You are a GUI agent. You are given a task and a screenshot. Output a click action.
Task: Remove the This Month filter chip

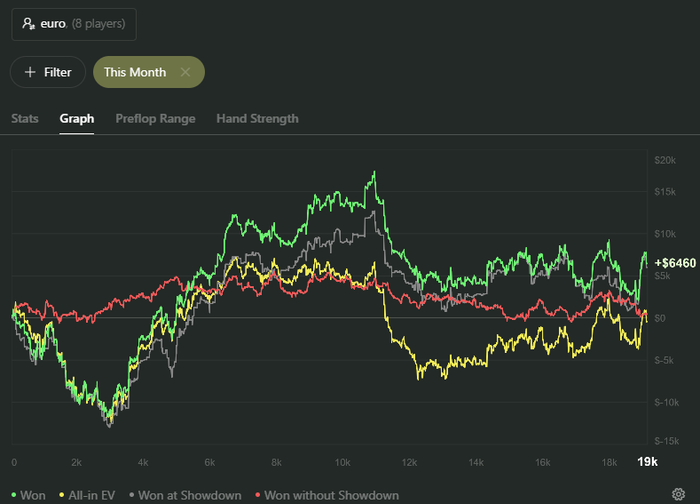(x=185, y=72)
